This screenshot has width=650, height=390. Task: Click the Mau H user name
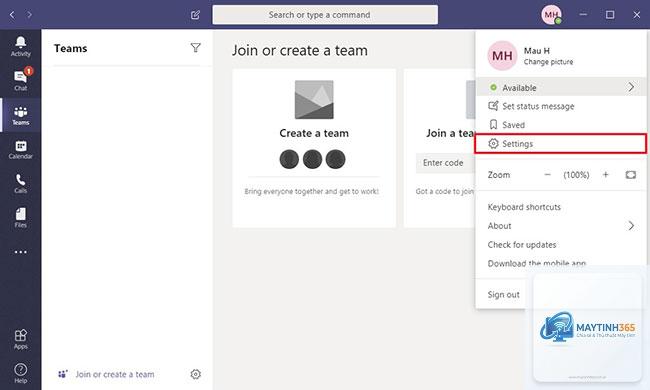(x=536, y=51)
